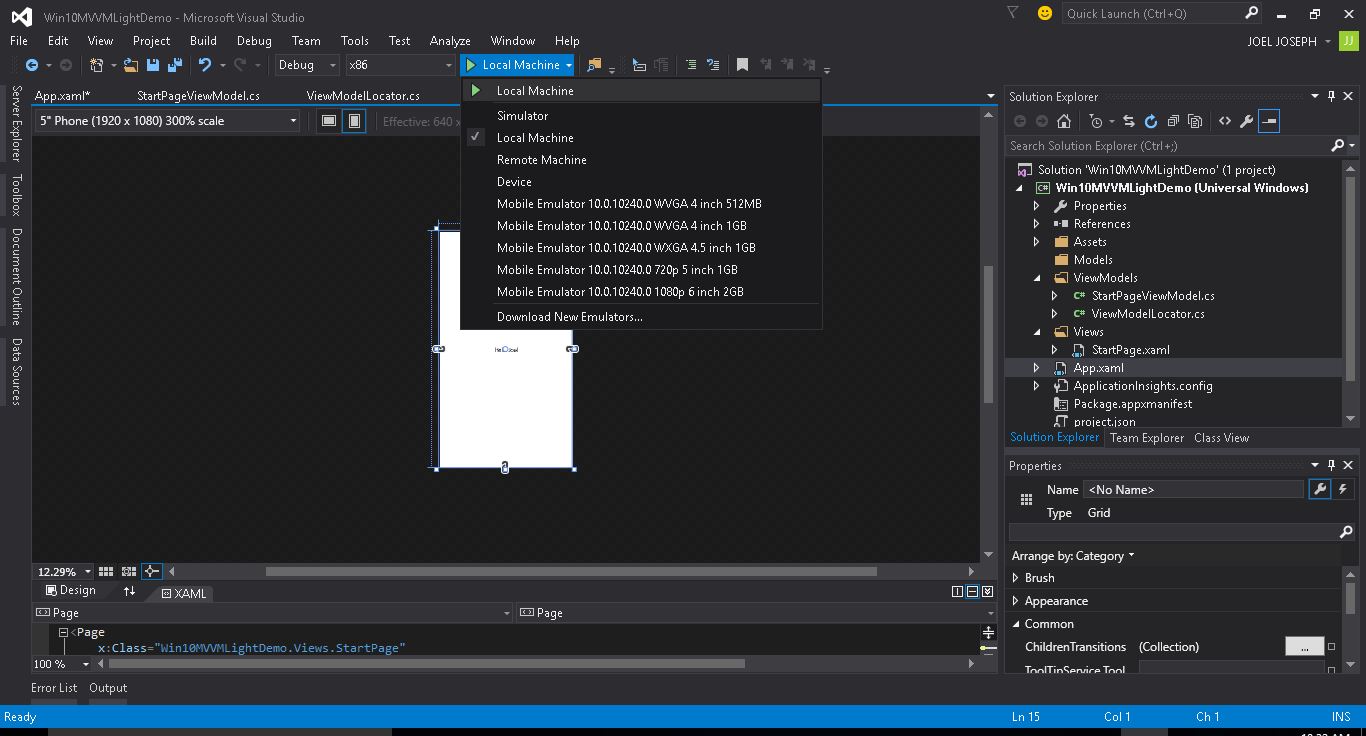Click the Undo arrow icon

(204, 65)
